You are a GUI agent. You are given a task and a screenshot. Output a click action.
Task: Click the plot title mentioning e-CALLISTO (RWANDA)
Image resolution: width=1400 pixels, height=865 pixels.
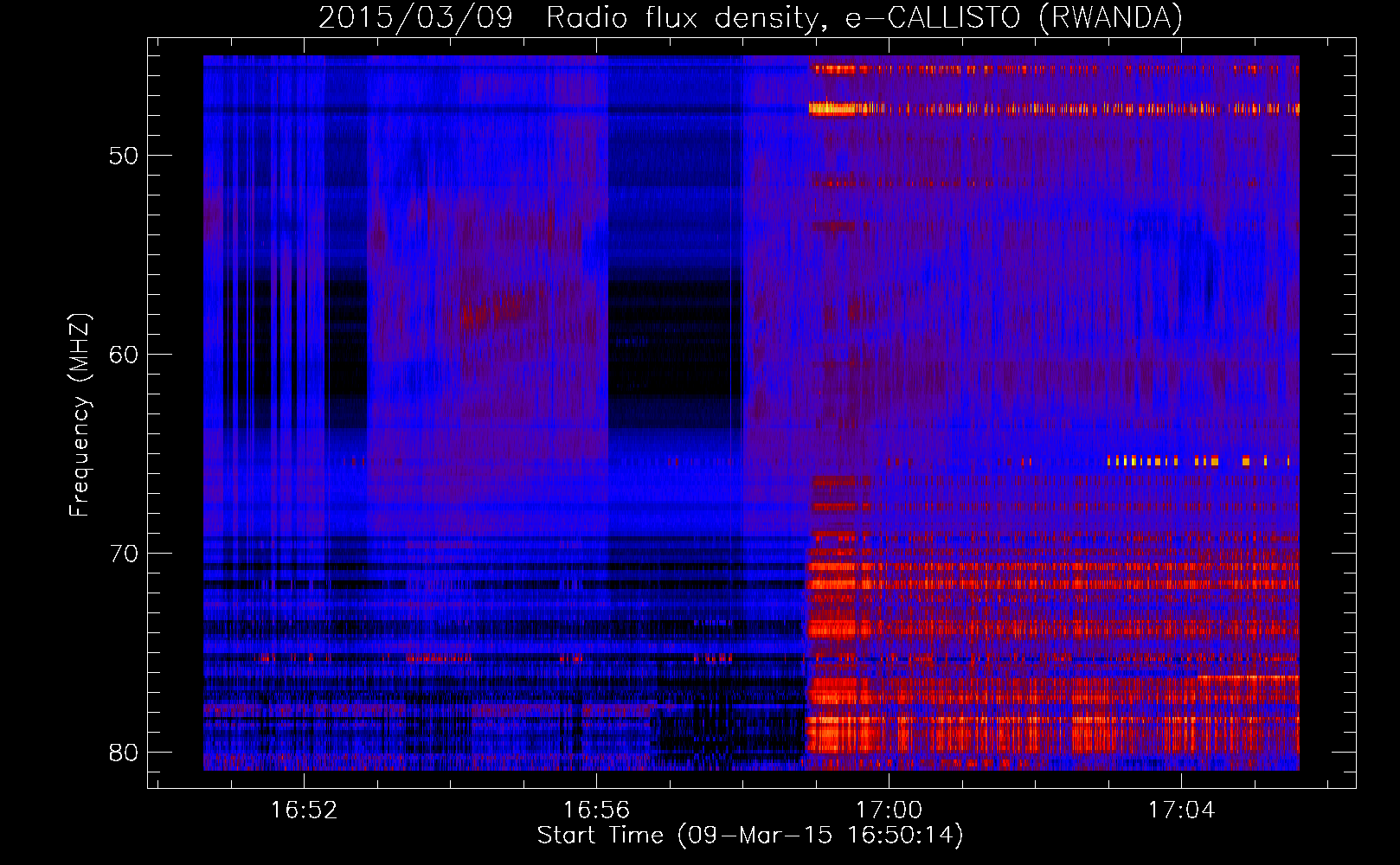coord(750,17)
